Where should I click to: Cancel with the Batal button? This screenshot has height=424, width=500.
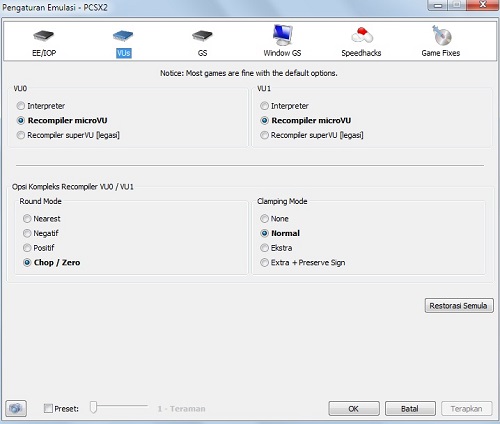click(410, 409)
